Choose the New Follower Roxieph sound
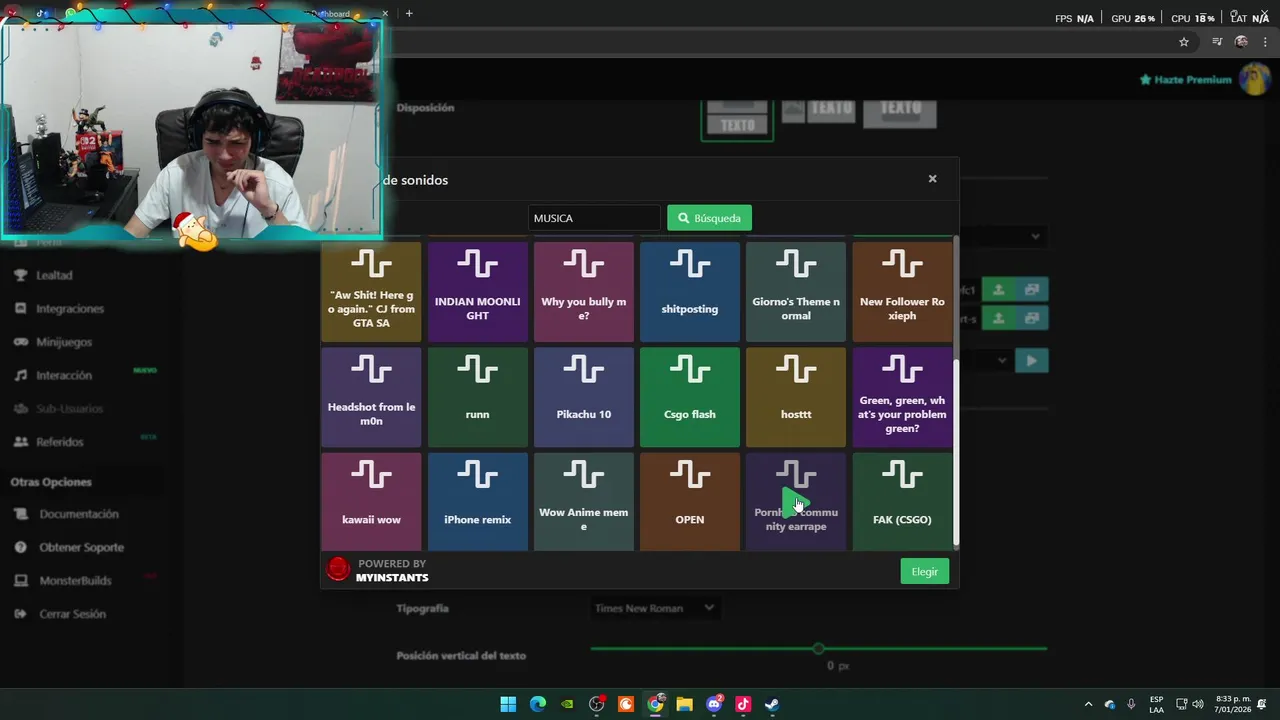 [901, 292]
